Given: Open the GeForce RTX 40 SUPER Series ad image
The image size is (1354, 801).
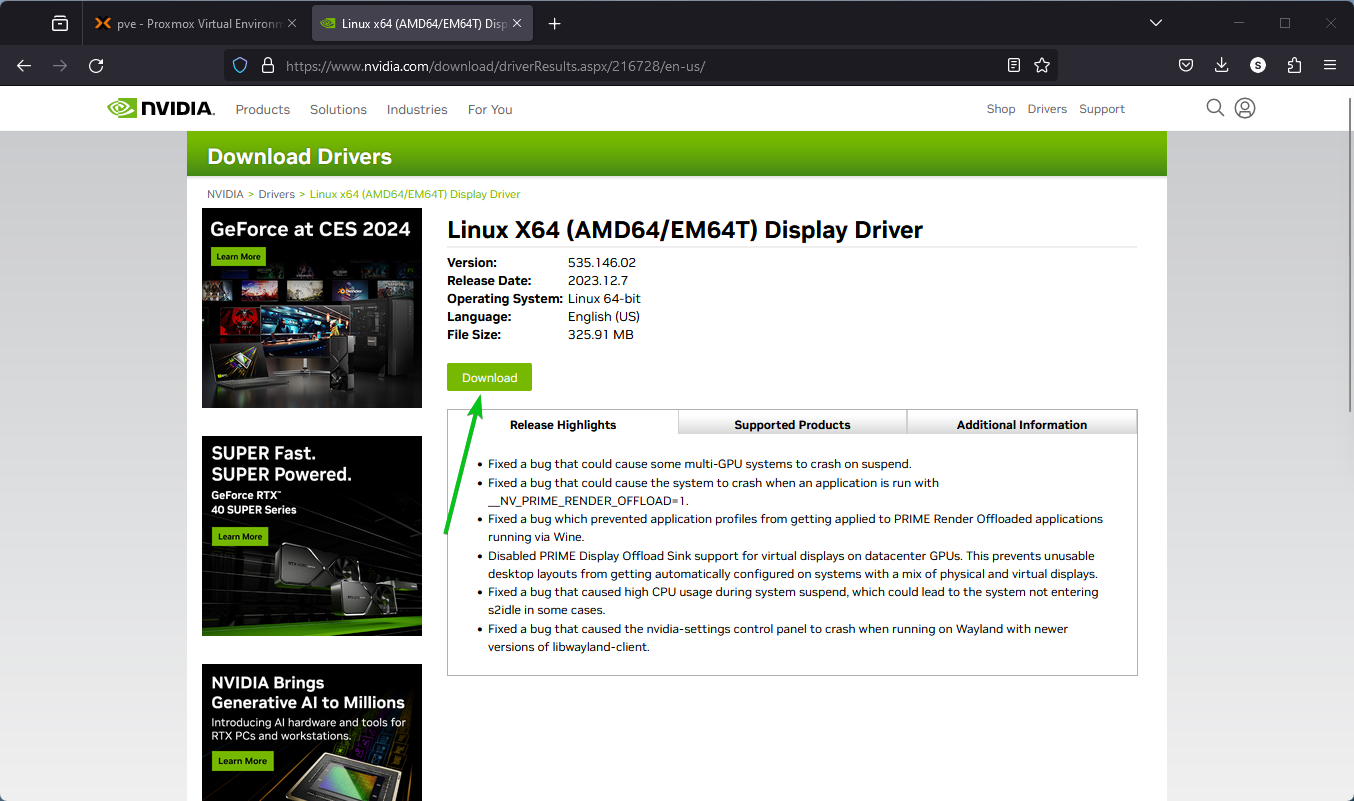Looking at the screenshot, I should click(312, 536).
